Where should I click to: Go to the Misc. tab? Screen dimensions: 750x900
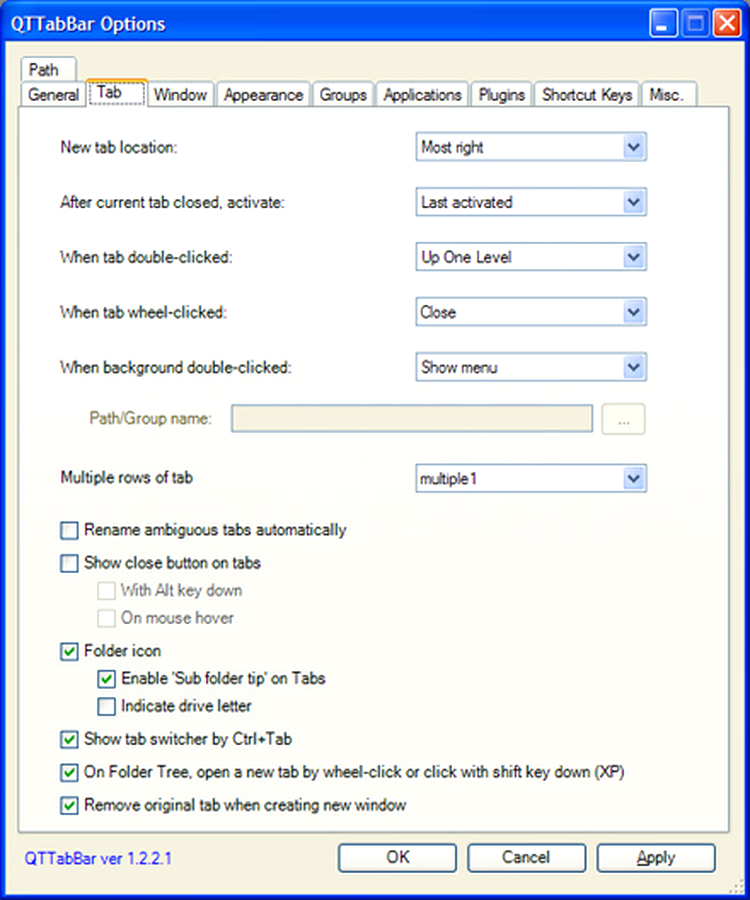point(669,95)
